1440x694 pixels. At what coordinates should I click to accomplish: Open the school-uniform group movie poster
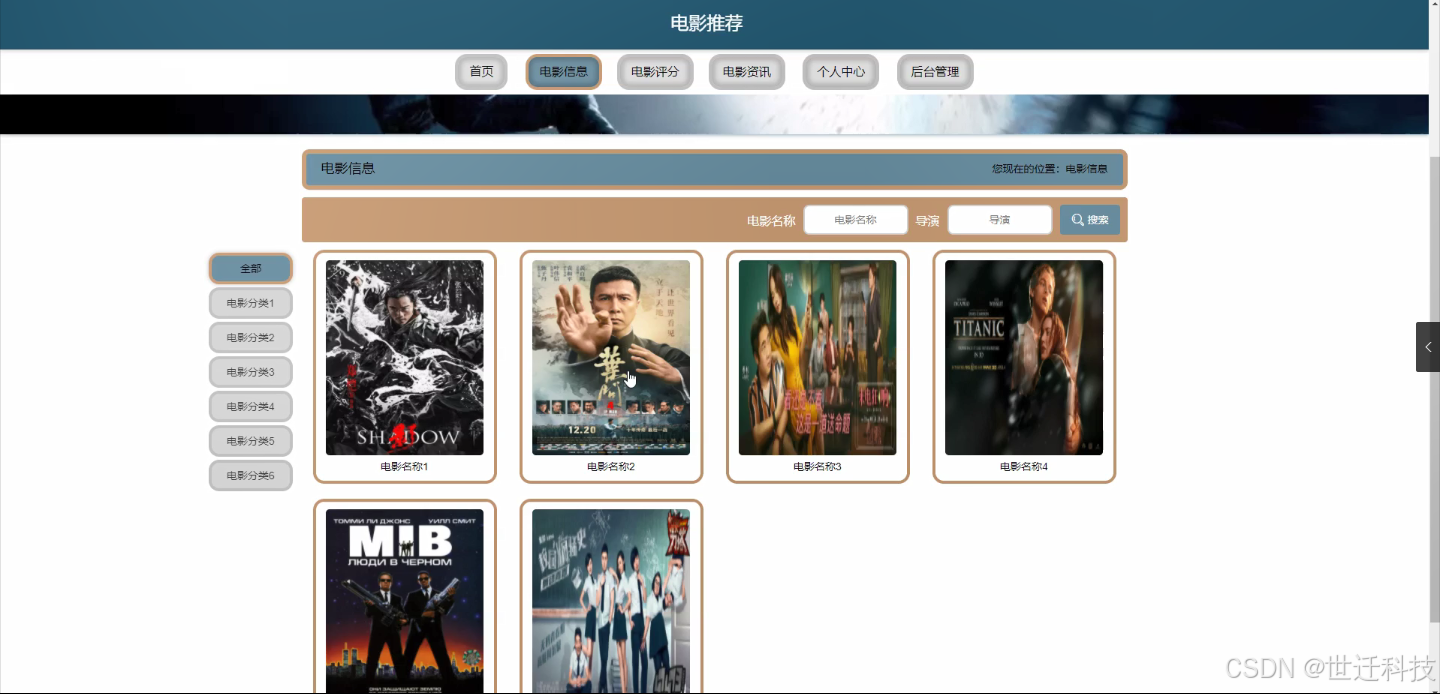click(x=611, y=601)
